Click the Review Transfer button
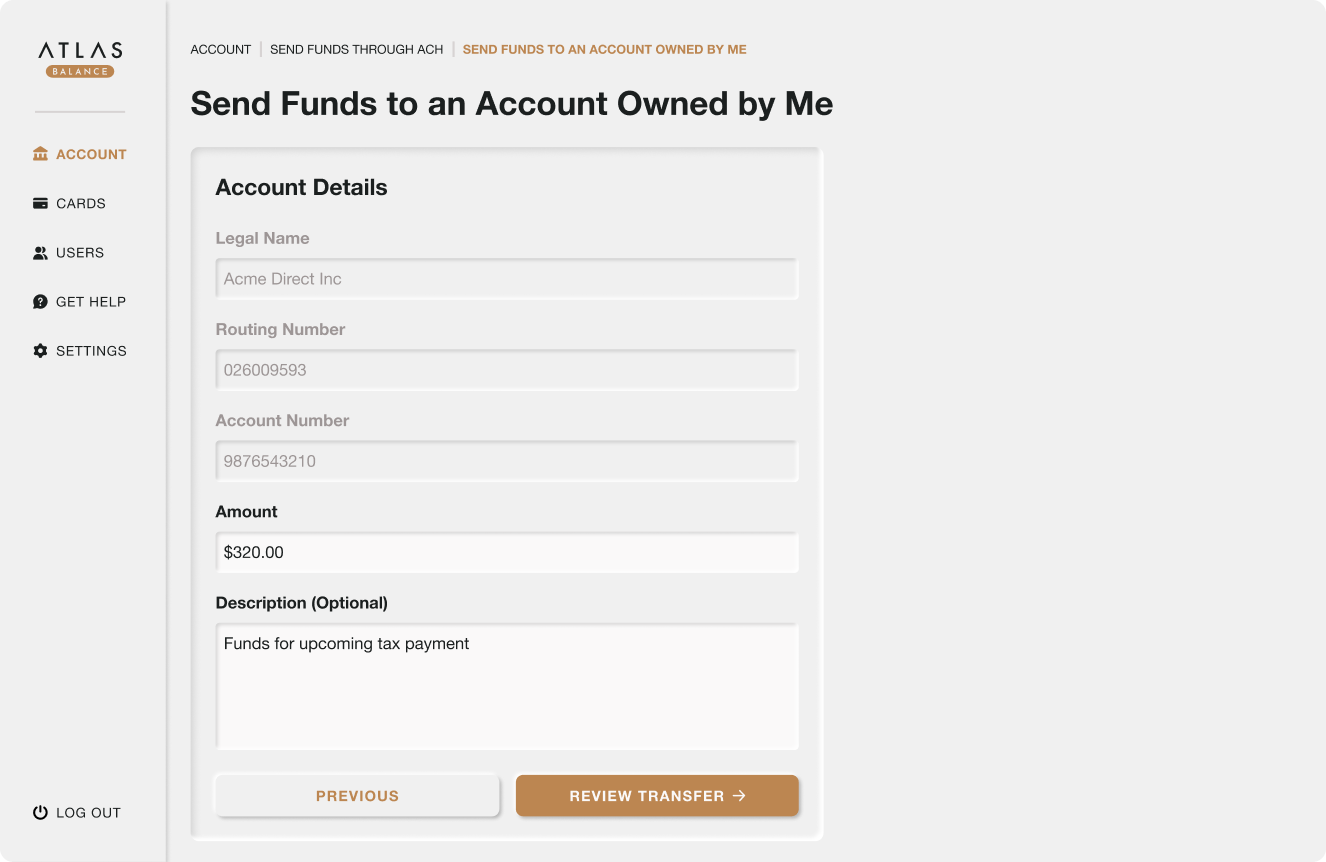Screen dimensions: 1326x862 [x=657, y=795]
